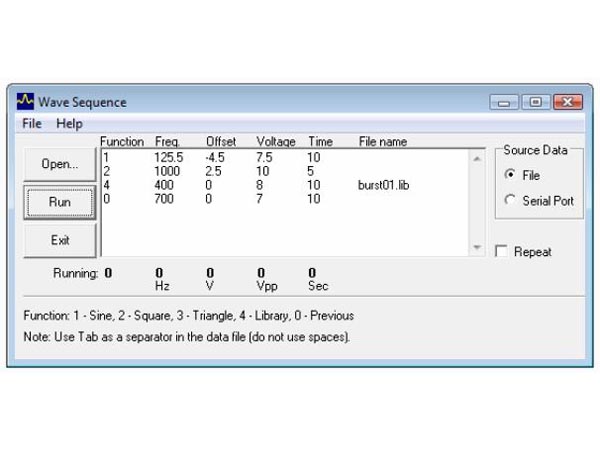Enable the Repeat checkbox
Screen dimensions: 600x450
[x=503, y=252]
